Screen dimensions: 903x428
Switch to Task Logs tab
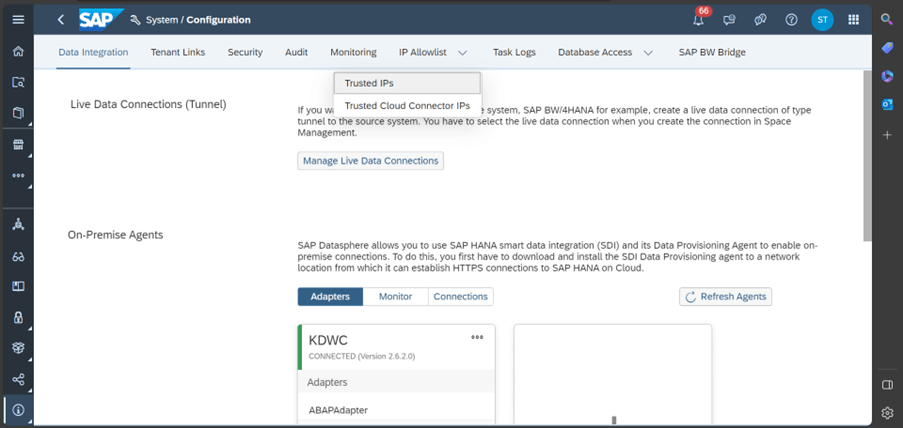(x=514, y=52)
